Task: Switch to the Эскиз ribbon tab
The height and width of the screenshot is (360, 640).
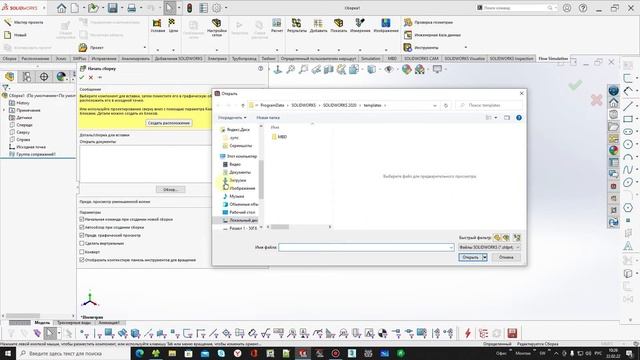Action: 61,59
